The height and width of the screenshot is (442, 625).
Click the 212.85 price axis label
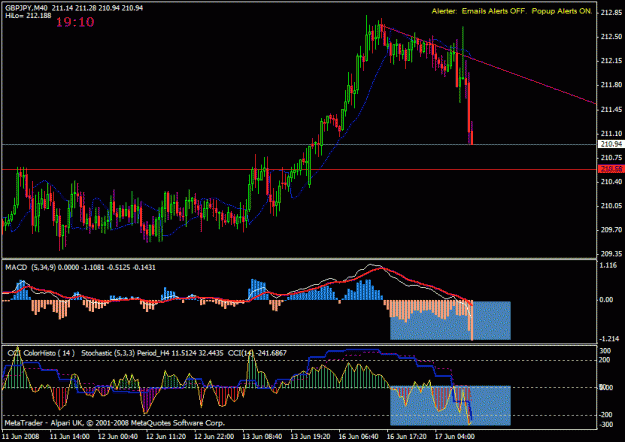pyautogui.click(x=611, y=12)
